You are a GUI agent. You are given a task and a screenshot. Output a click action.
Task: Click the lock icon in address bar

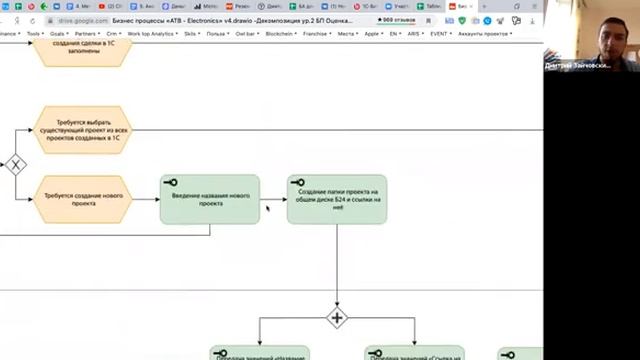click(50, 20)
